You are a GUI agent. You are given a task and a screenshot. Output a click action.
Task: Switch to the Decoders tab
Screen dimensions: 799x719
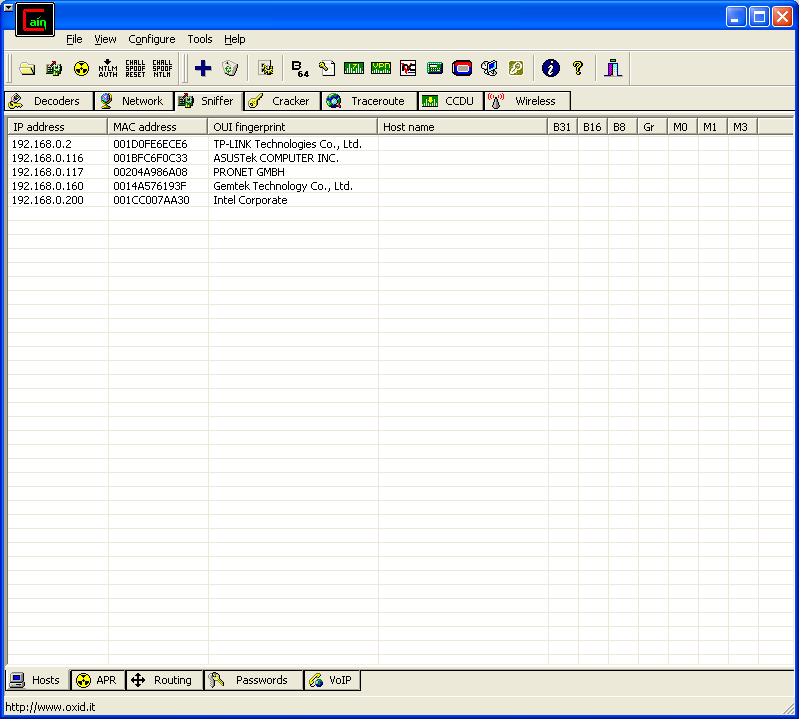(x=49, y=101)
